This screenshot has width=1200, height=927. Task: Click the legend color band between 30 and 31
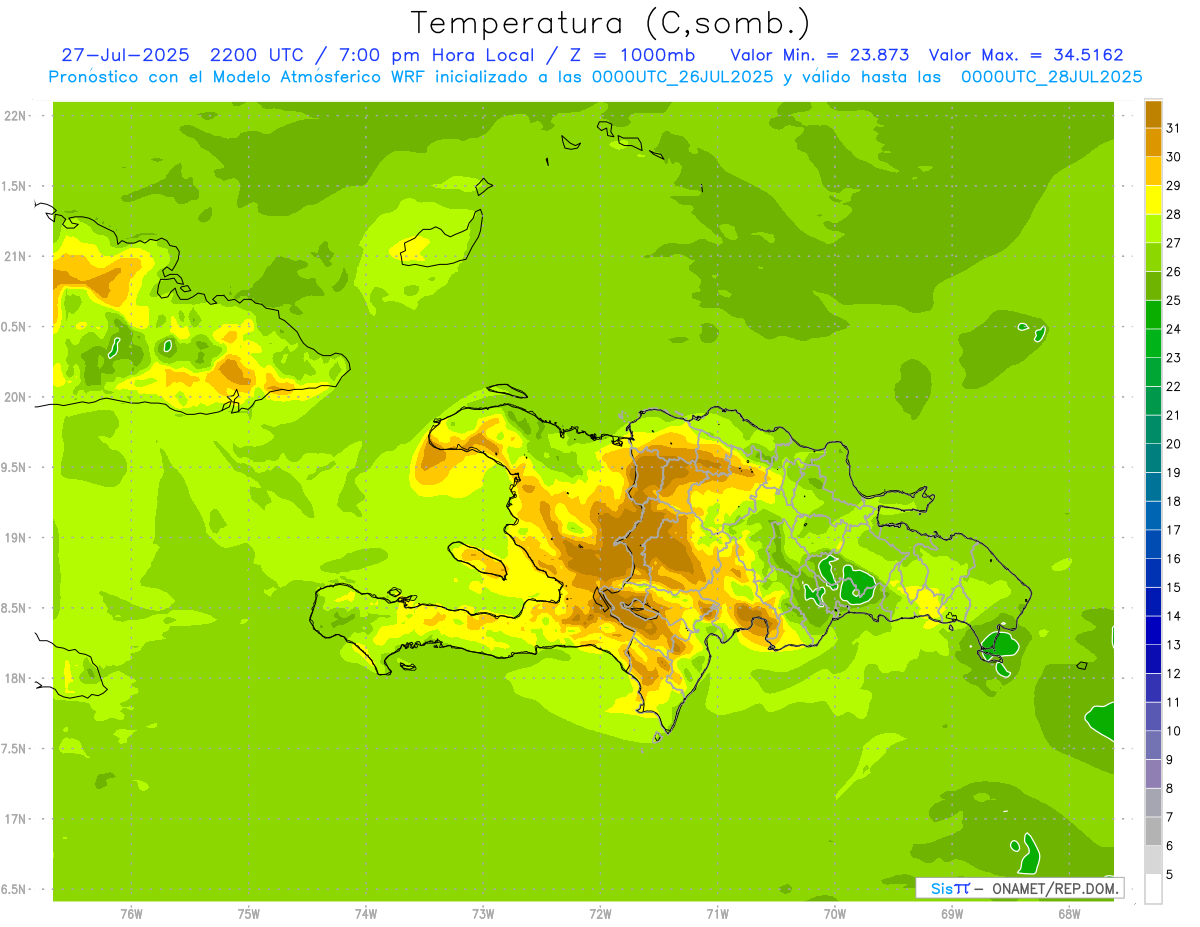1153,142
